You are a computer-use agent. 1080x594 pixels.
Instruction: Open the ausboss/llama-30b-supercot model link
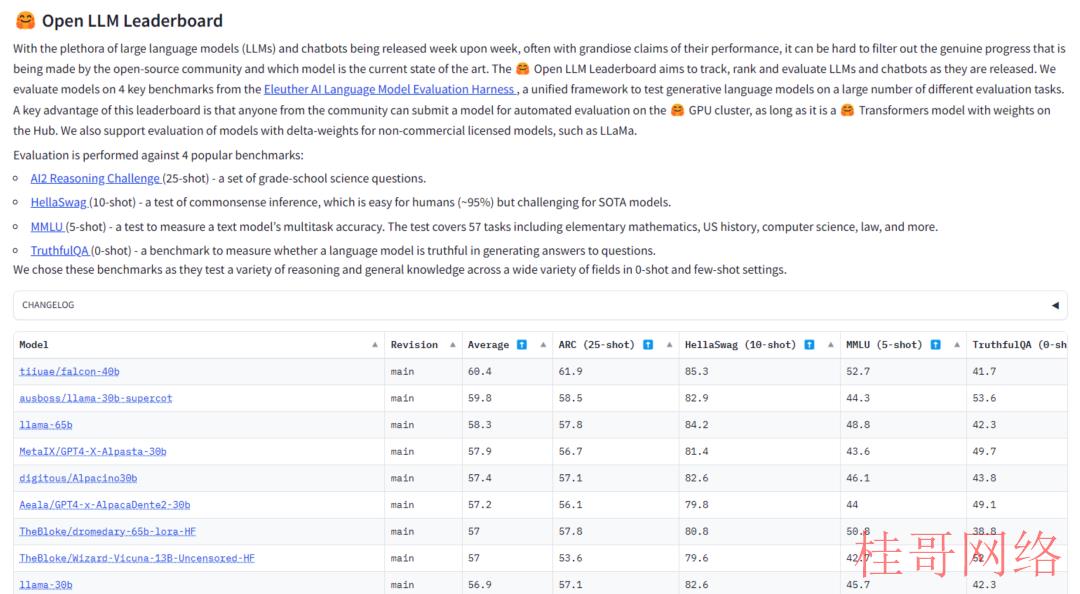[x=96, y=398]
